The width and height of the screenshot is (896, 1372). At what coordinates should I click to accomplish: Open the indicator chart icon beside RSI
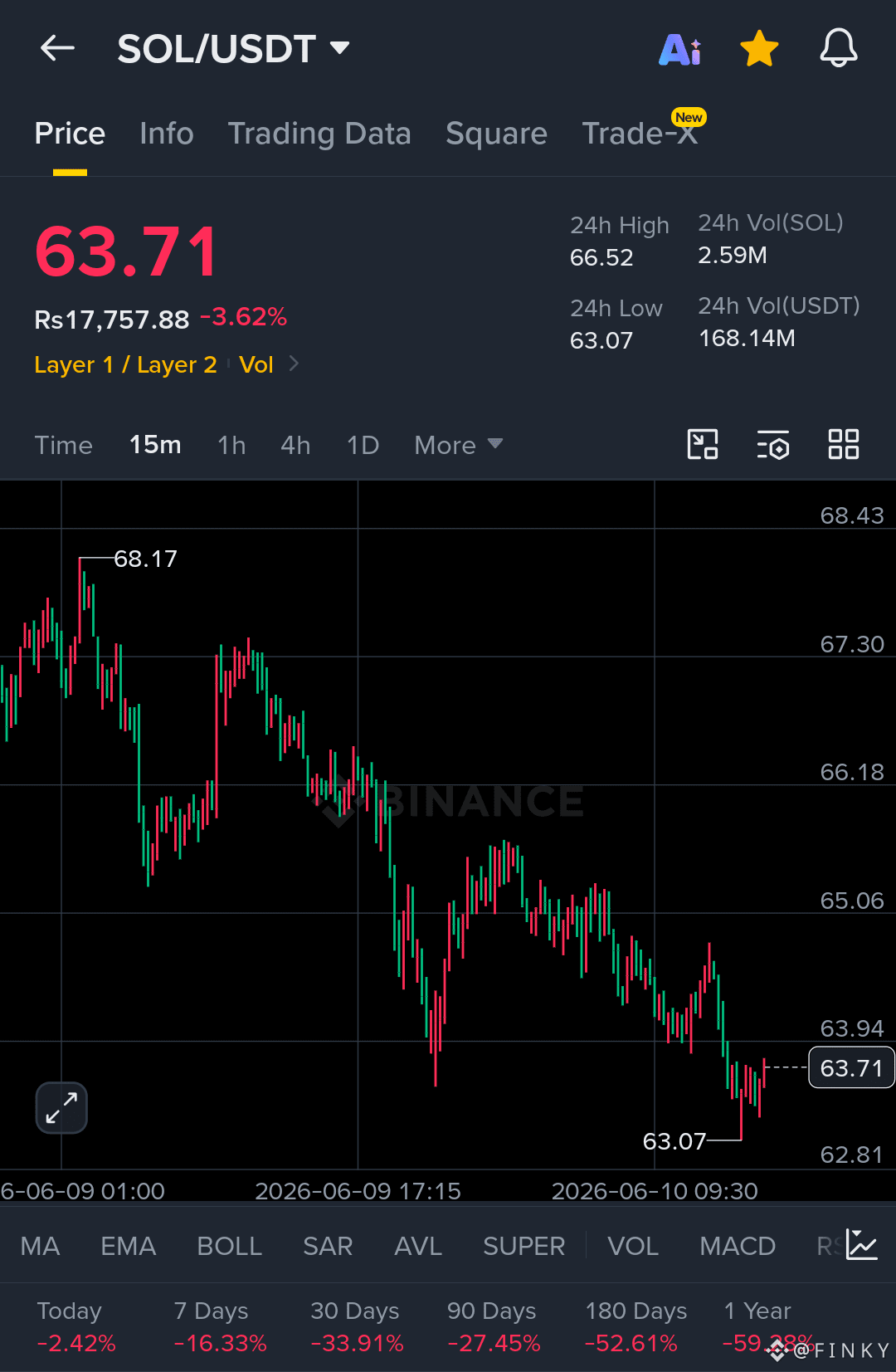point(862,1245)
